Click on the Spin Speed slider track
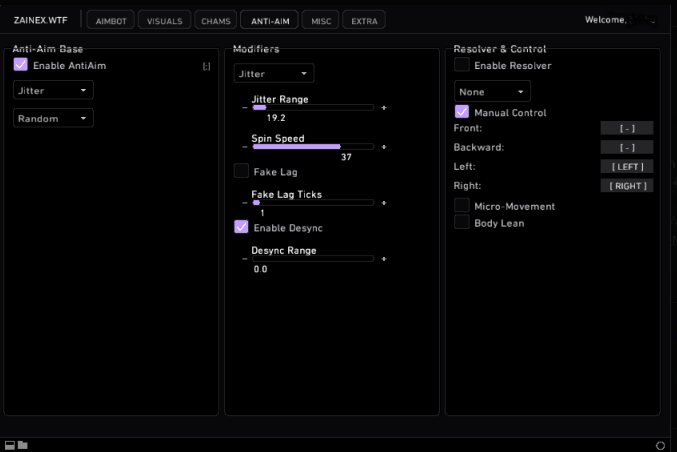This screenshot has height=452, width=677. point(313,146)
